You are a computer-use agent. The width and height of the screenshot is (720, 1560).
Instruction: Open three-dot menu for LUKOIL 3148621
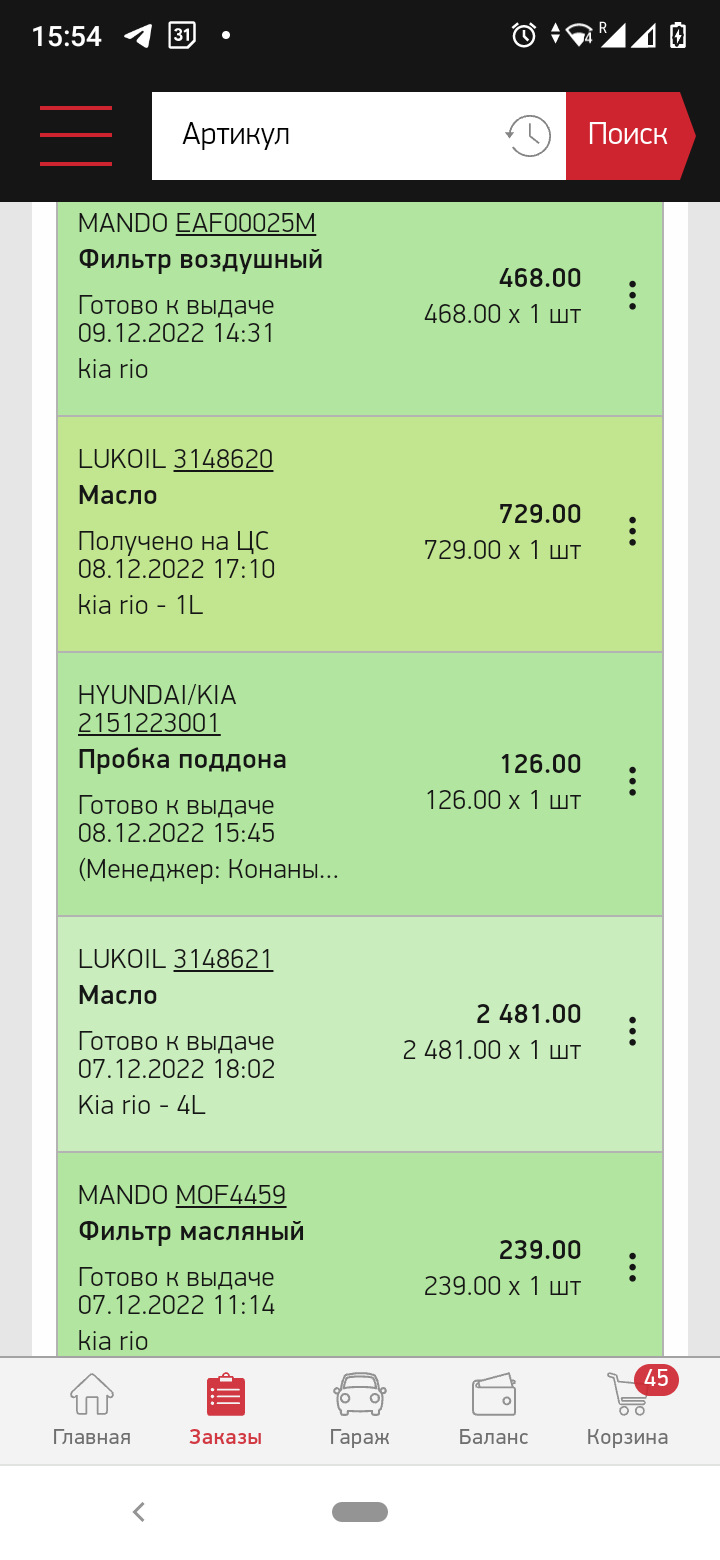click(632, 1031)
